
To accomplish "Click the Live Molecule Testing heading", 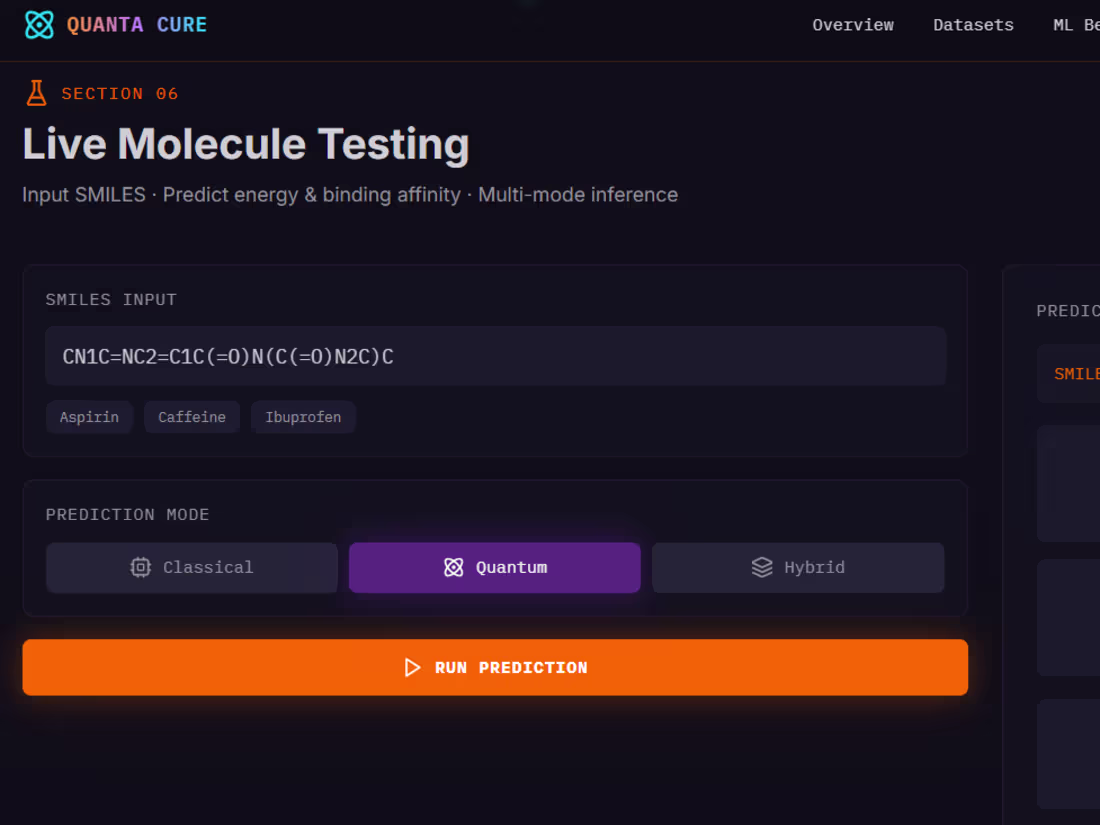I will pos(246,145).
